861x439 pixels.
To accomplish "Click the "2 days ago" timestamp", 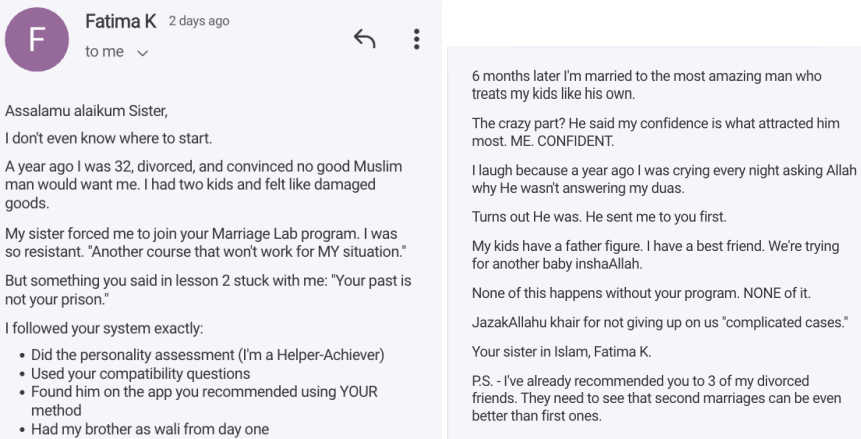I will [201, 22].
